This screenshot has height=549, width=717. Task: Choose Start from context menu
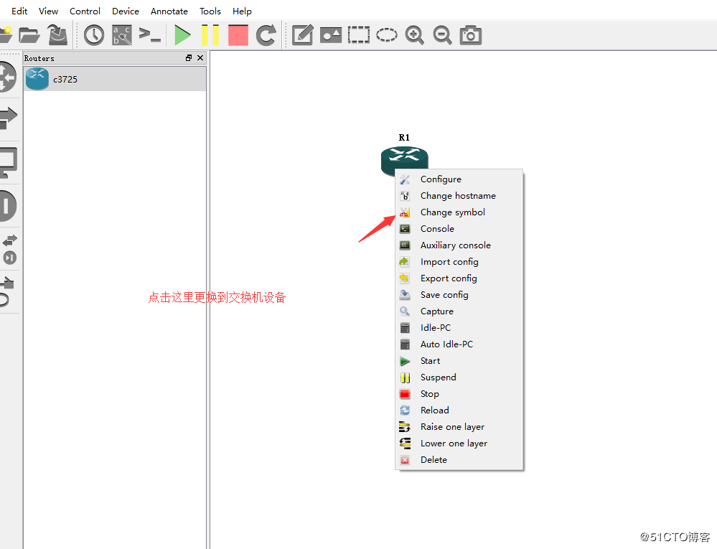tap(459, 361)
